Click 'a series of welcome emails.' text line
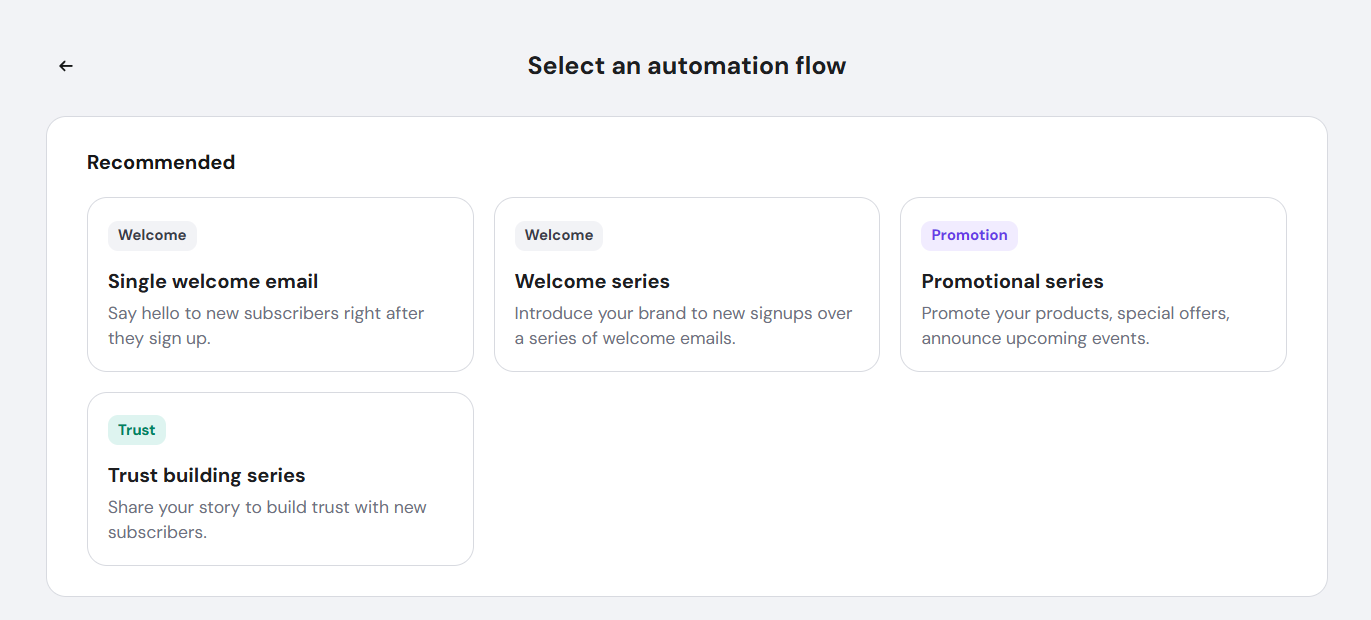The image size is (1371, 620). tap(625, 338)
